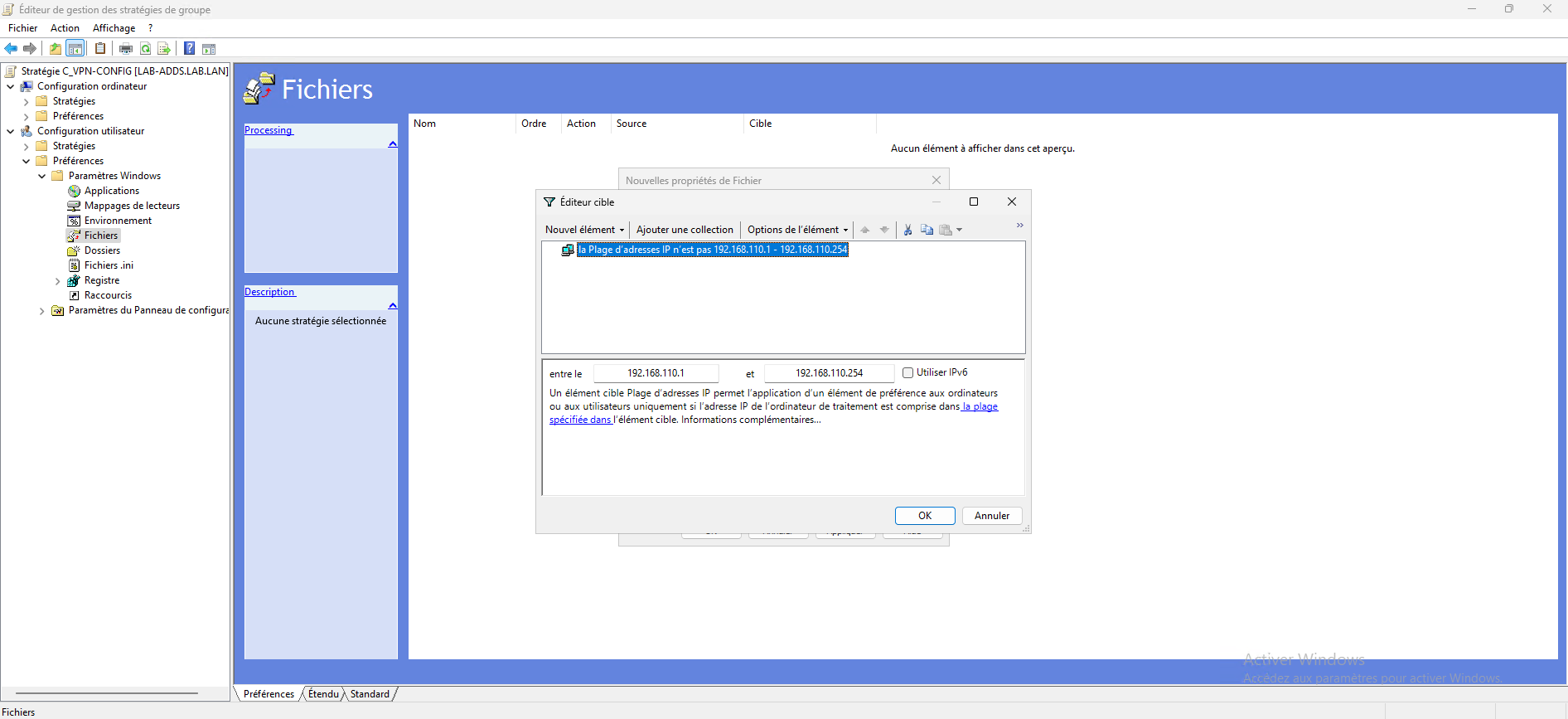The image size is (1568, 719).
Task: Click the scissors Cut icon in Éditeur cible
Action: [908, 230]
